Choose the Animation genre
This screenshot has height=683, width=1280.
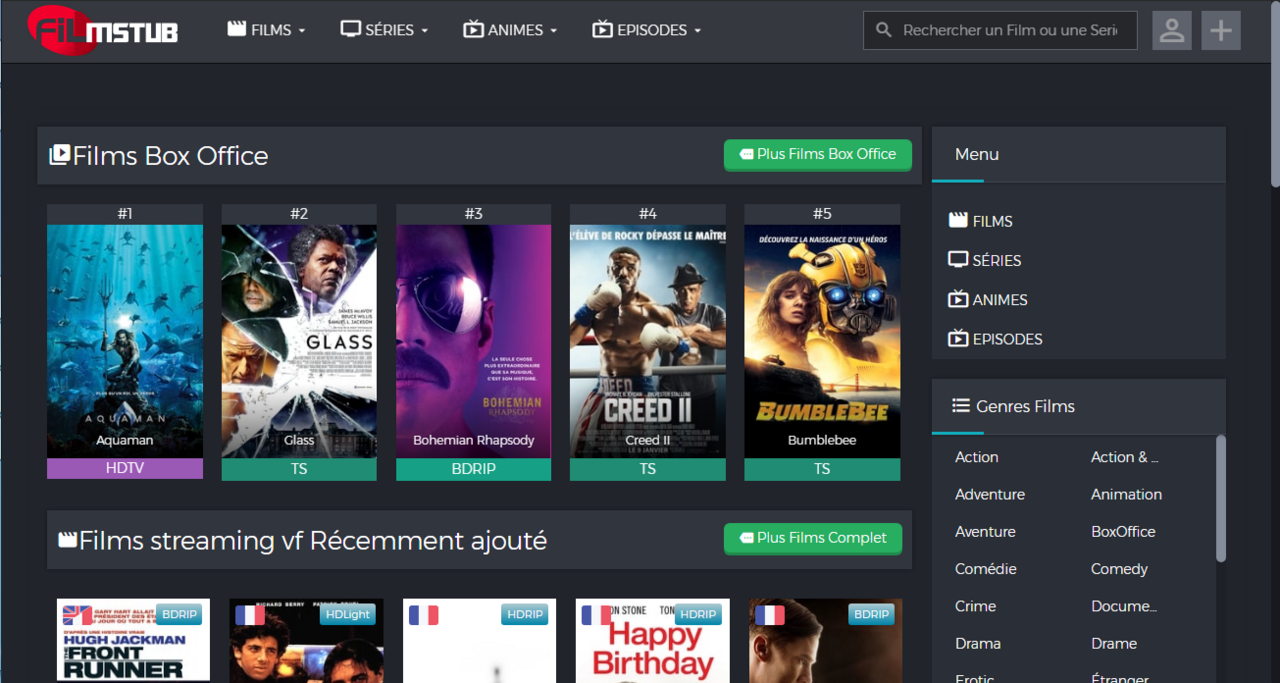click(x=1126, y=494)
